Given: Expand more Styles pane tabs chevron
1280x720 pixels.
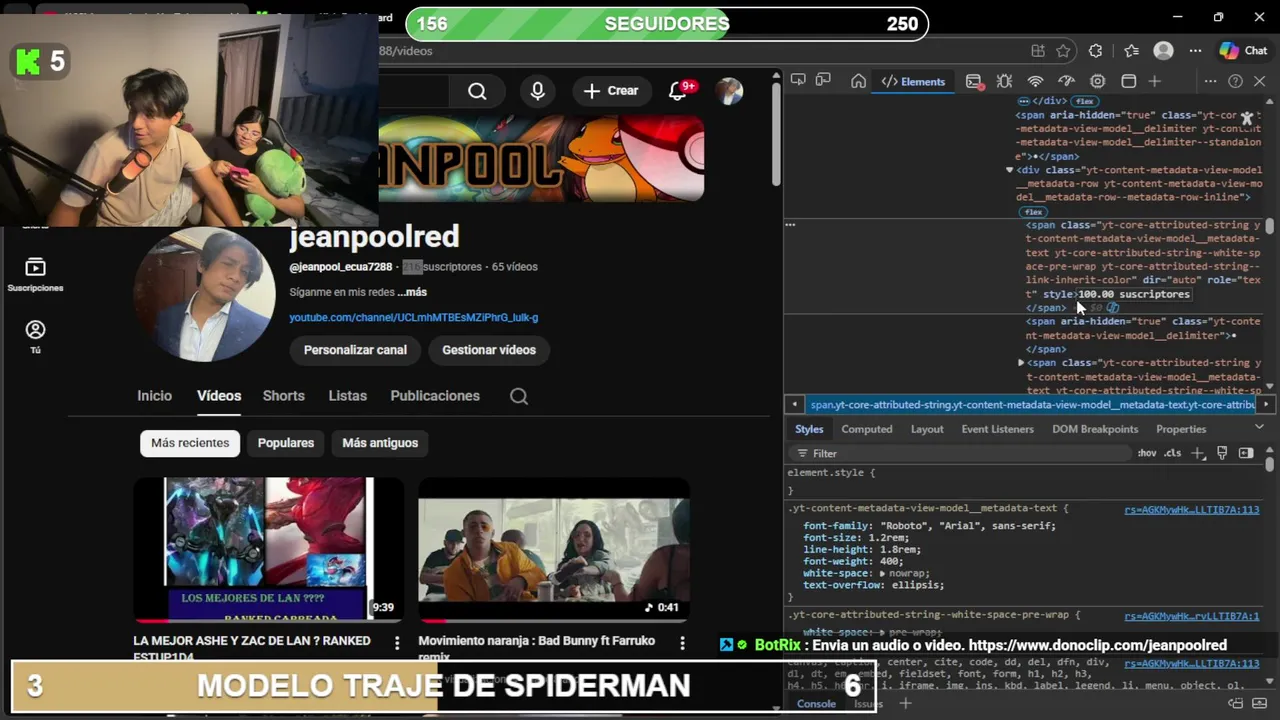Looking at the screenshot, I should 1259,428.
